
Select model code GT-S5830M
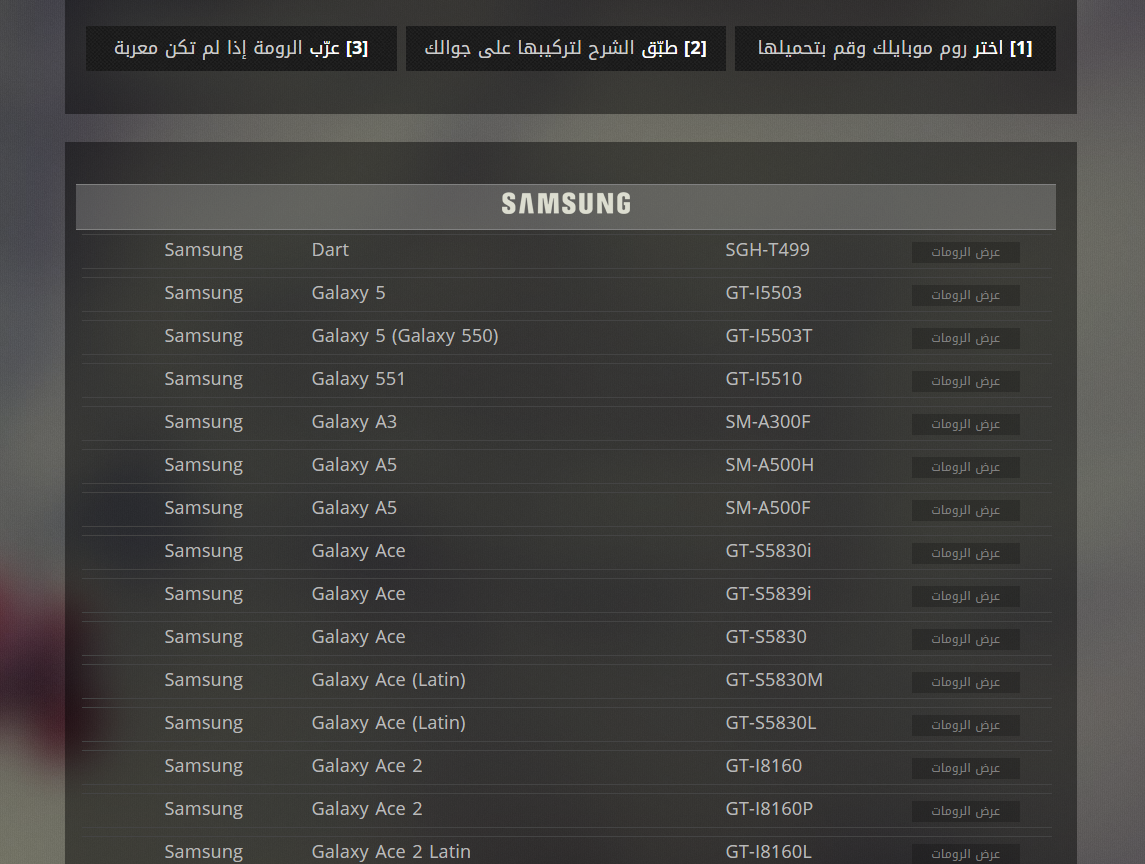(x=774, y=681)
